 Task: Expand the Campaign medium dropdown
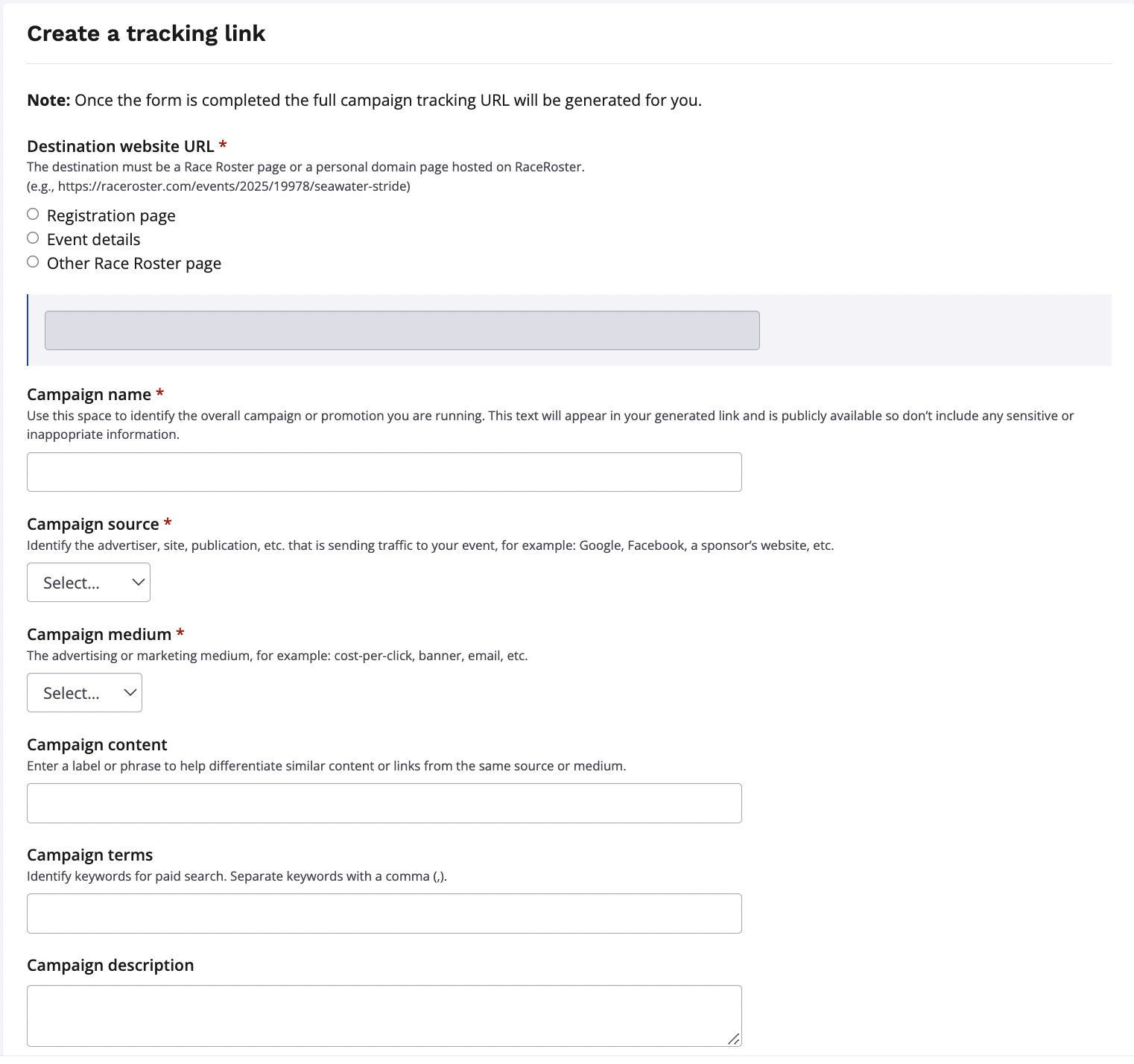(x=84, y=693)
